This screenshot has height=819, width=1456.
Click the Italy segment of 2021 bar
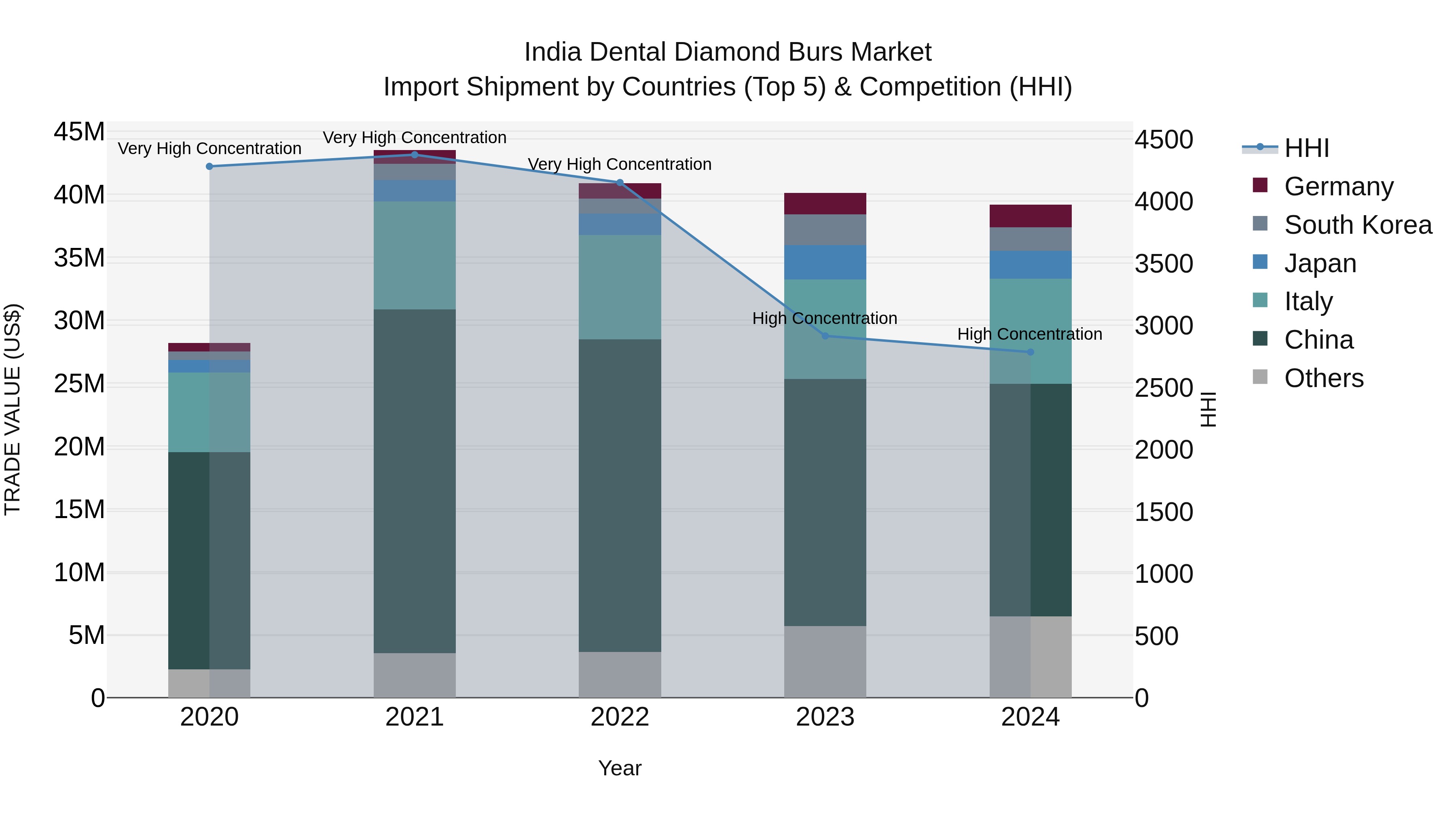point(415,256)
